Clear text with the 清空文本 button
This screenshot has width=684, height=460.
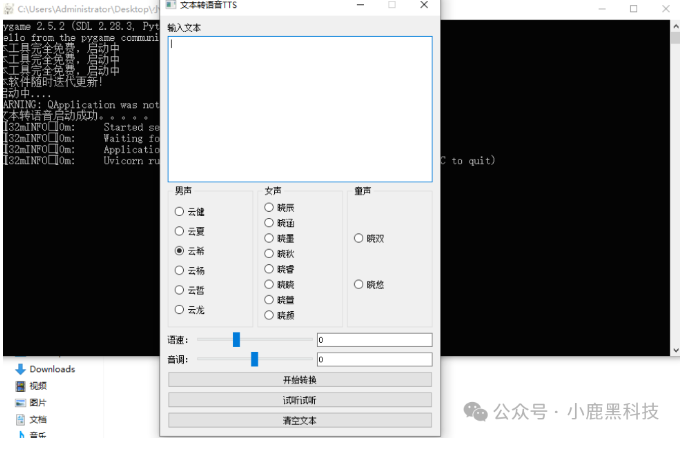click(x=300, y=421)
